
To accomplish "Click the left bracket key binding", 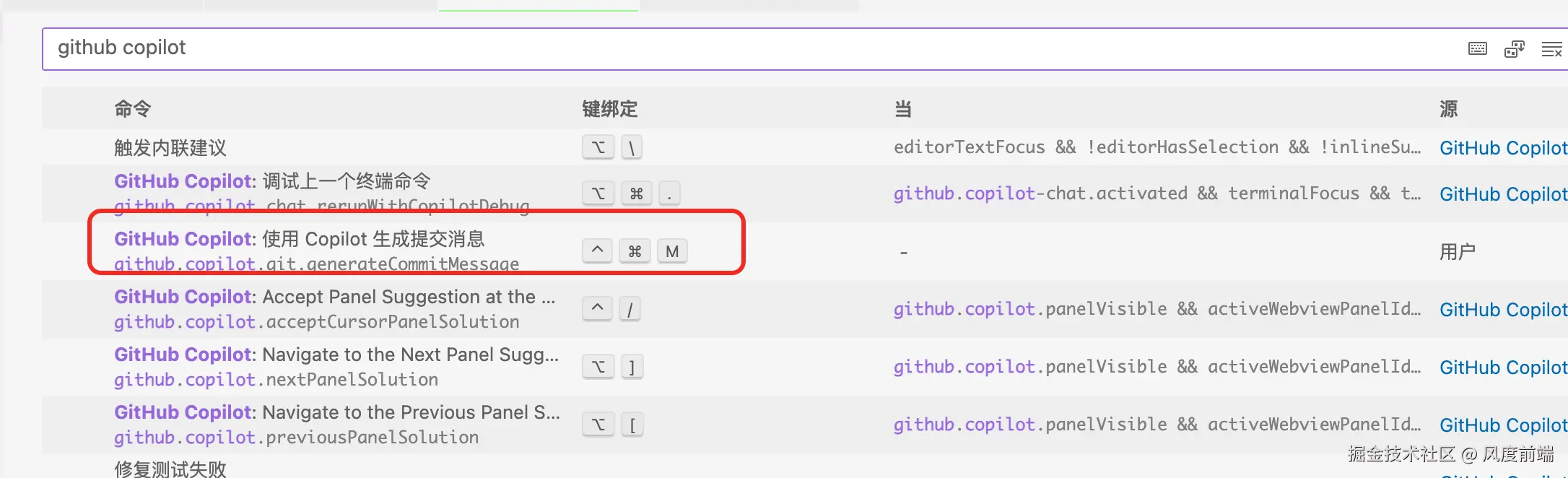I will pyautogui.click(x=632, y=425).
